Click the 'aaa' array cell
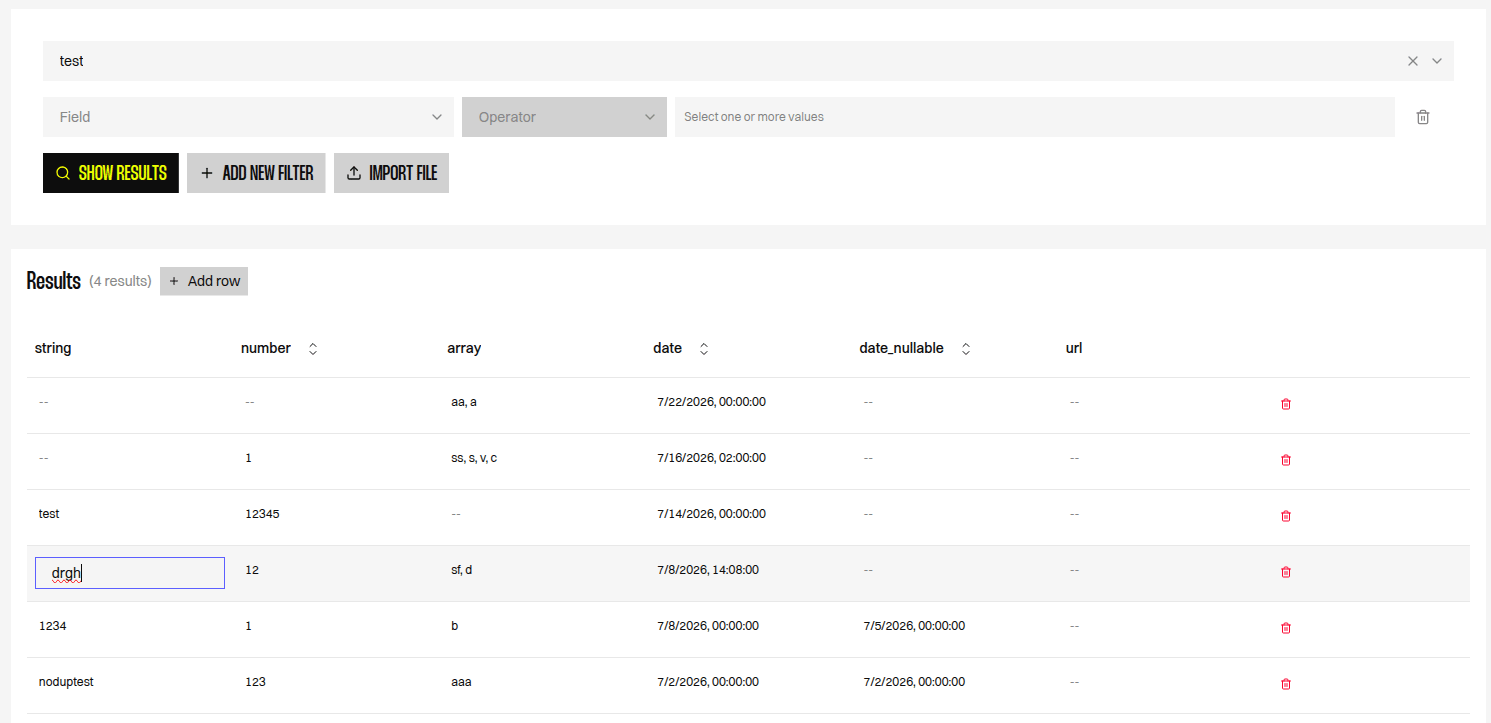This screenshot has width=1491, height=723. pos(461,682)
